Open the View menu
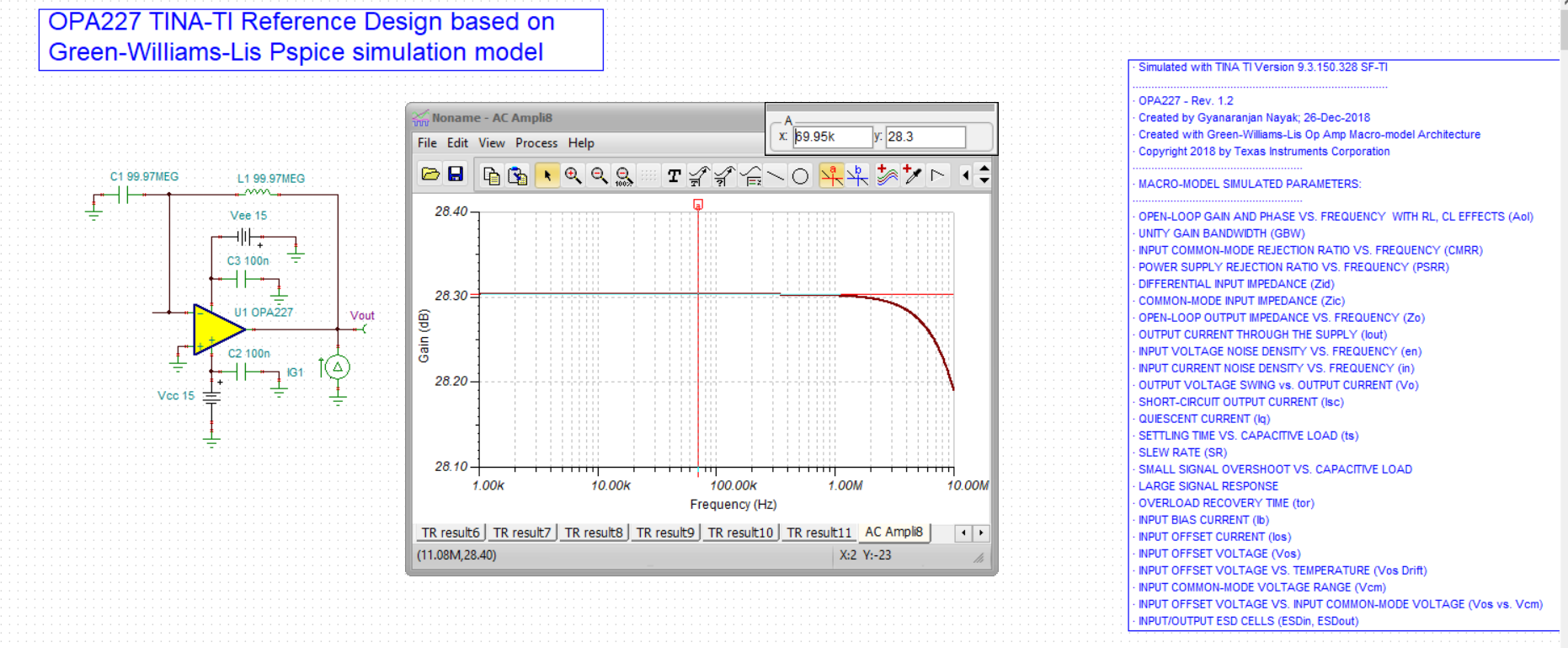 click(x=492, y=143)
